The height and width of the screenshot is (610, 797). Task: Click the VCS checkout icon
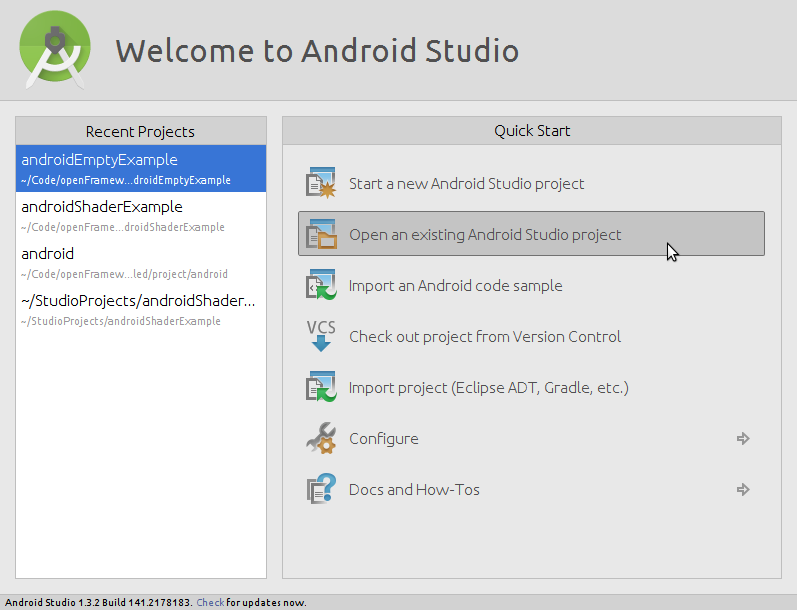click(321, 337)
